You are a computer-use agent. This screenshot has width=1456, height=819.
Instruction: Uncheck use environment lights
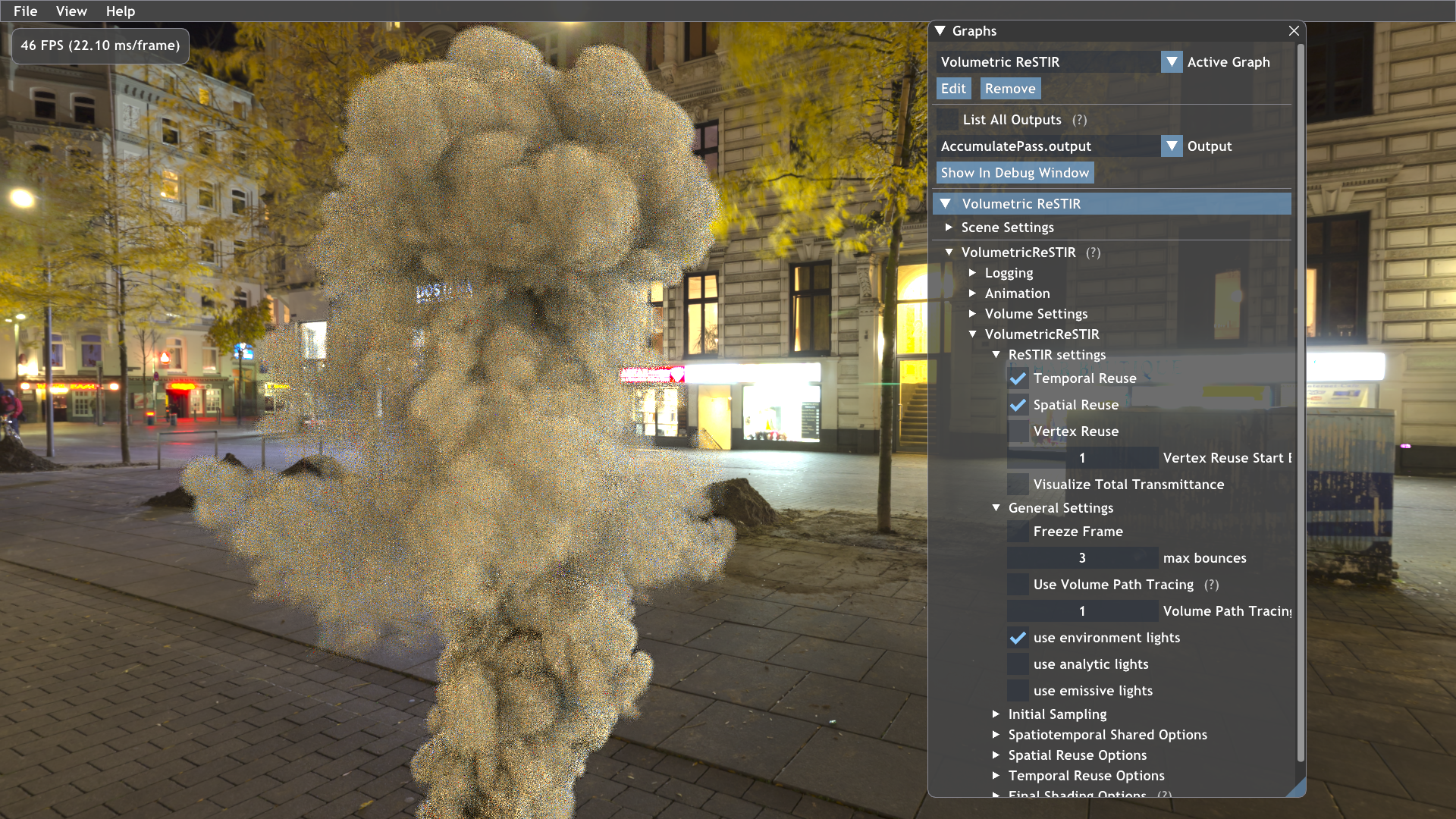click(x=1018, y=638)
